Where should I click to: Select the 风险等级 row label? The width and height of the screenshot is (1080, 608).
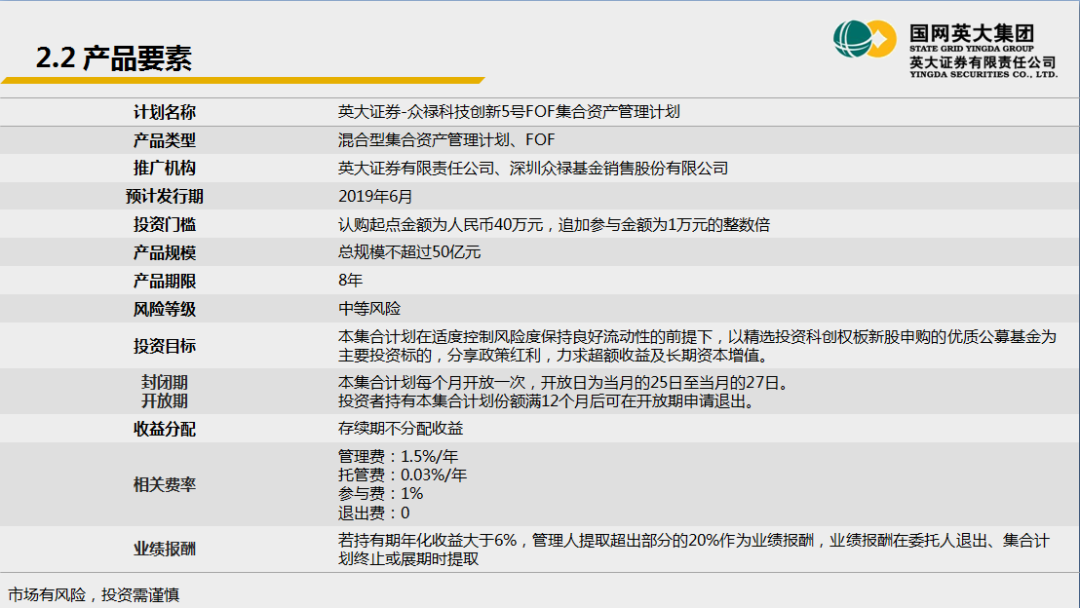(x=165, y=309)
